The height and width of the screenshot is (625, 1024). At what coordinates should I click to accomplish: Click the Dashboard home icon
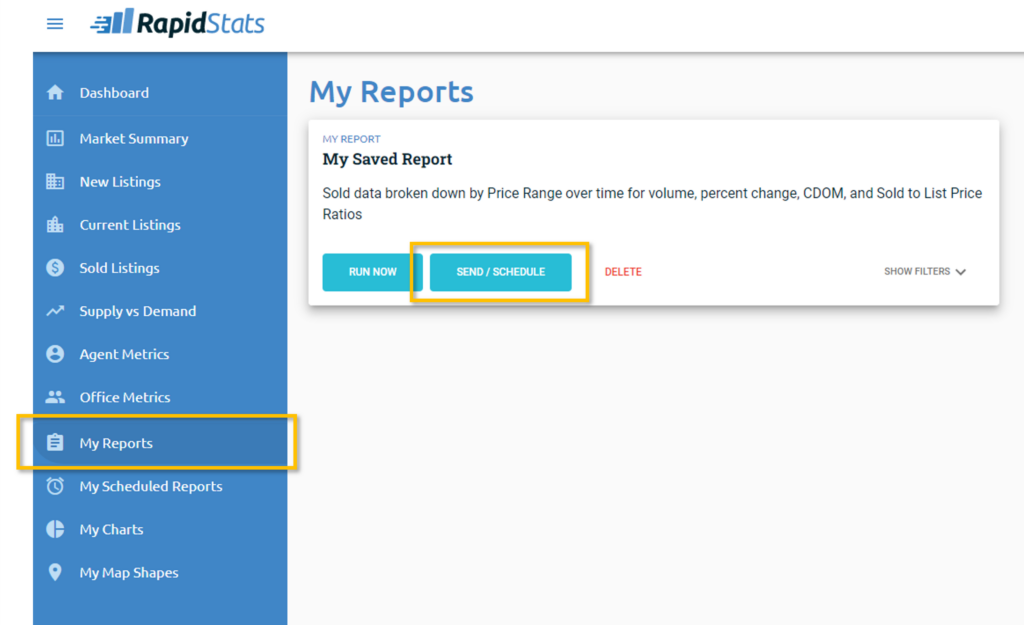[55, 93]
